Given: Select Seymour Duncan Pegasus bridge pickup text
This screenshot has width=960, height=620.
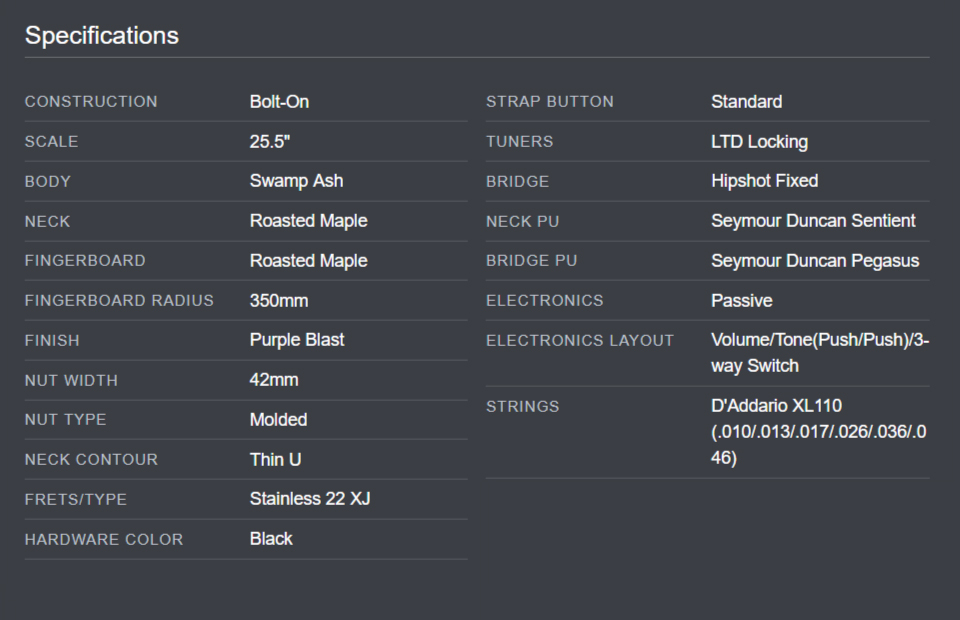Looking at the screenshot, I should click(815, 261).
